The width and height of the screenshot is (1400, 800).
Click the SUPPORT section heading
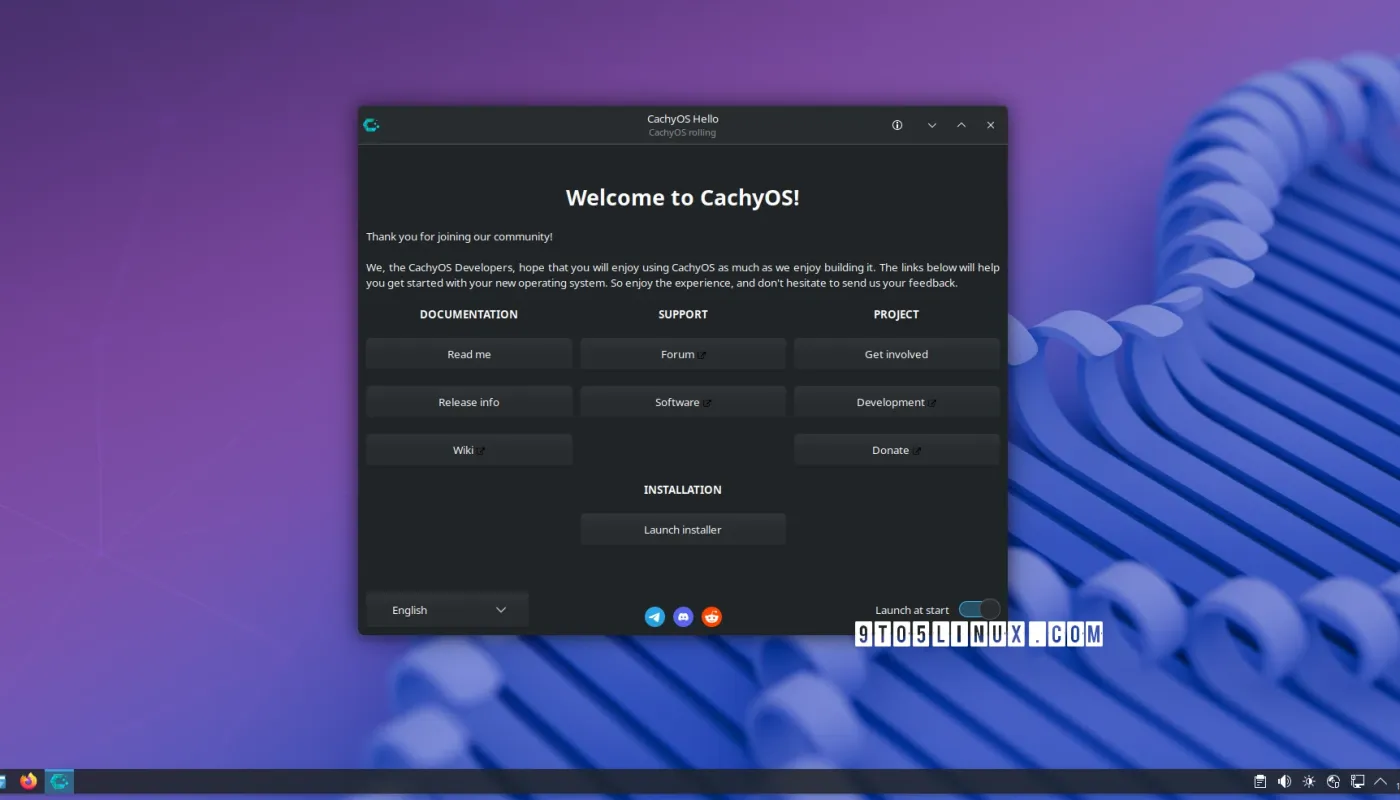683,314
